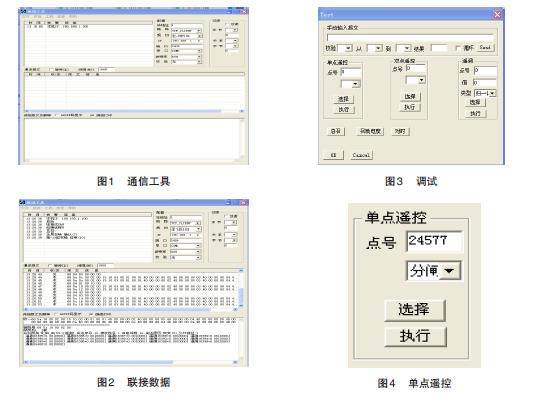The height and width of the screenshot is (396, 553).
Task: Open the 校验 dropdown in the debug dialog
Action: click(345, 48)
